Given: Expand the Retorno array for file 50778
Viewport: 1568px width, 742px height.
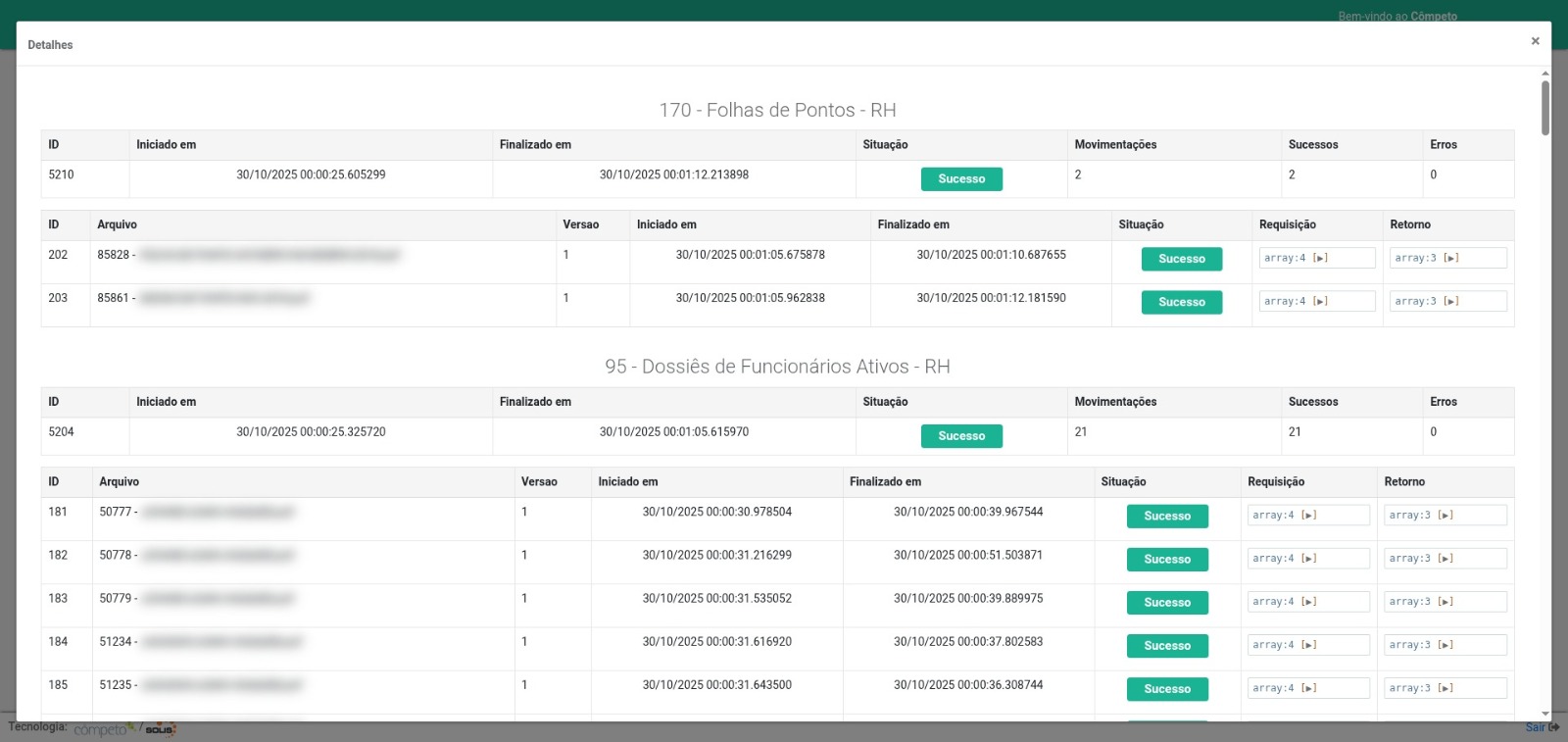Looking at the screenshot, I should [x=1445, y=559].
